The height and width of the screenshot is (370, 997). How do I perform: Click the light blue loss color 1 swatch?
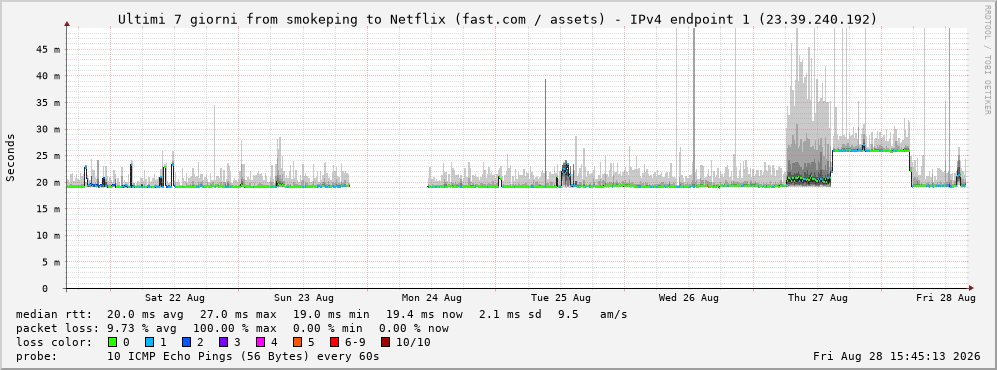click(149, 342)
